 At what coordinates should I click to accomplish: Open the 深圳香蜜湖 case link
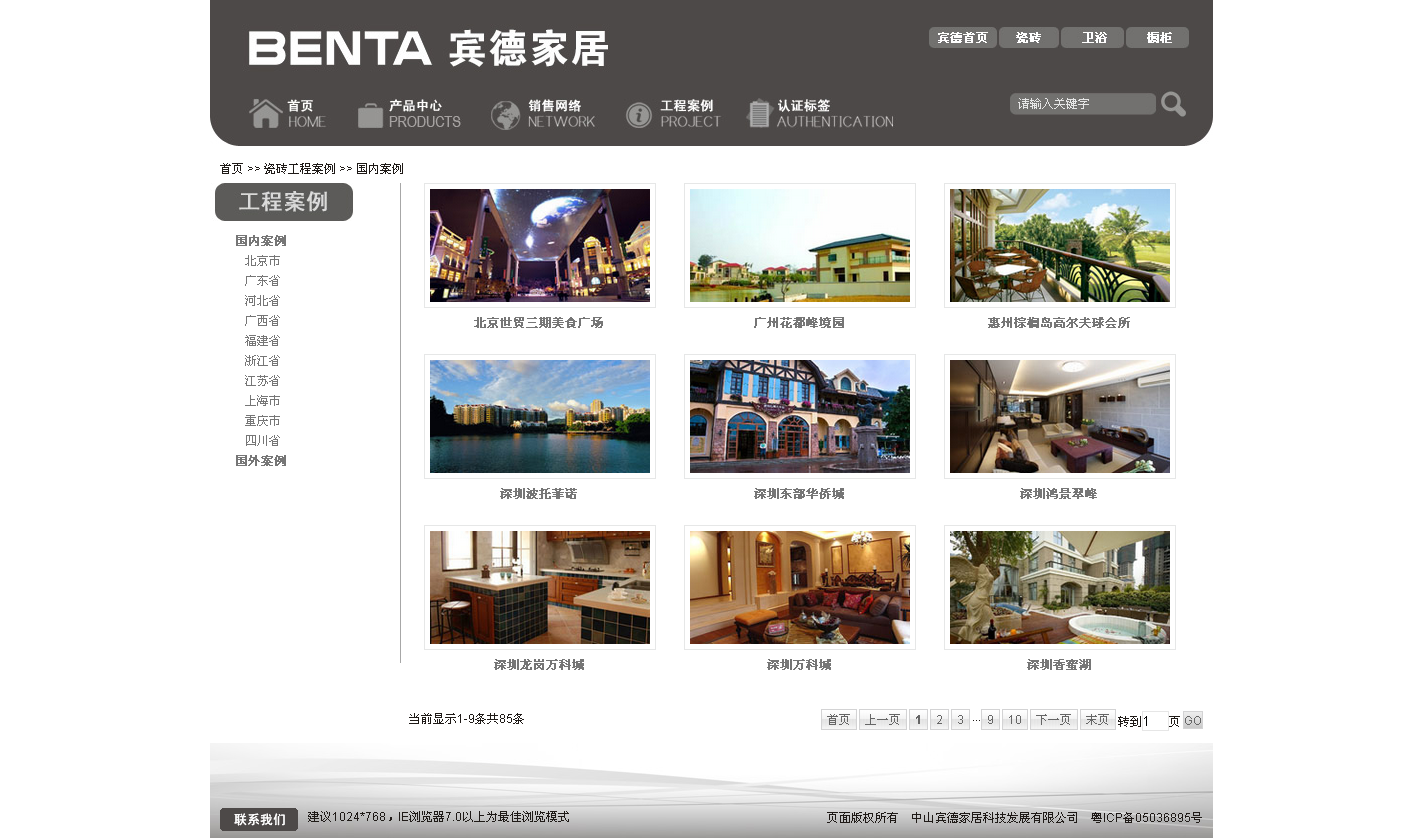click(1059, 665)
